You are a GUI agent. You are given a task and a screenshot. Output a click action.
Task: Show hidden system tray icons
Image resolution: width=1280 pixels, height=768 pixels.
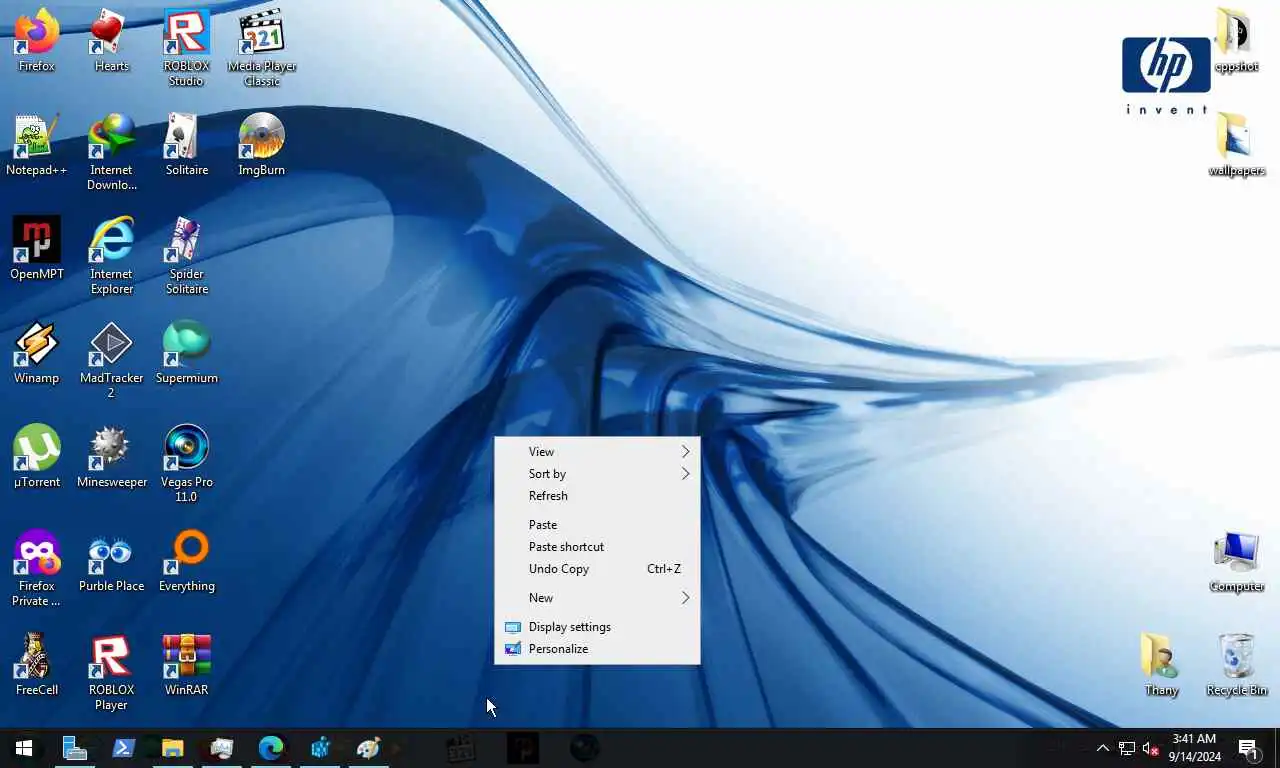point(1103,748)
